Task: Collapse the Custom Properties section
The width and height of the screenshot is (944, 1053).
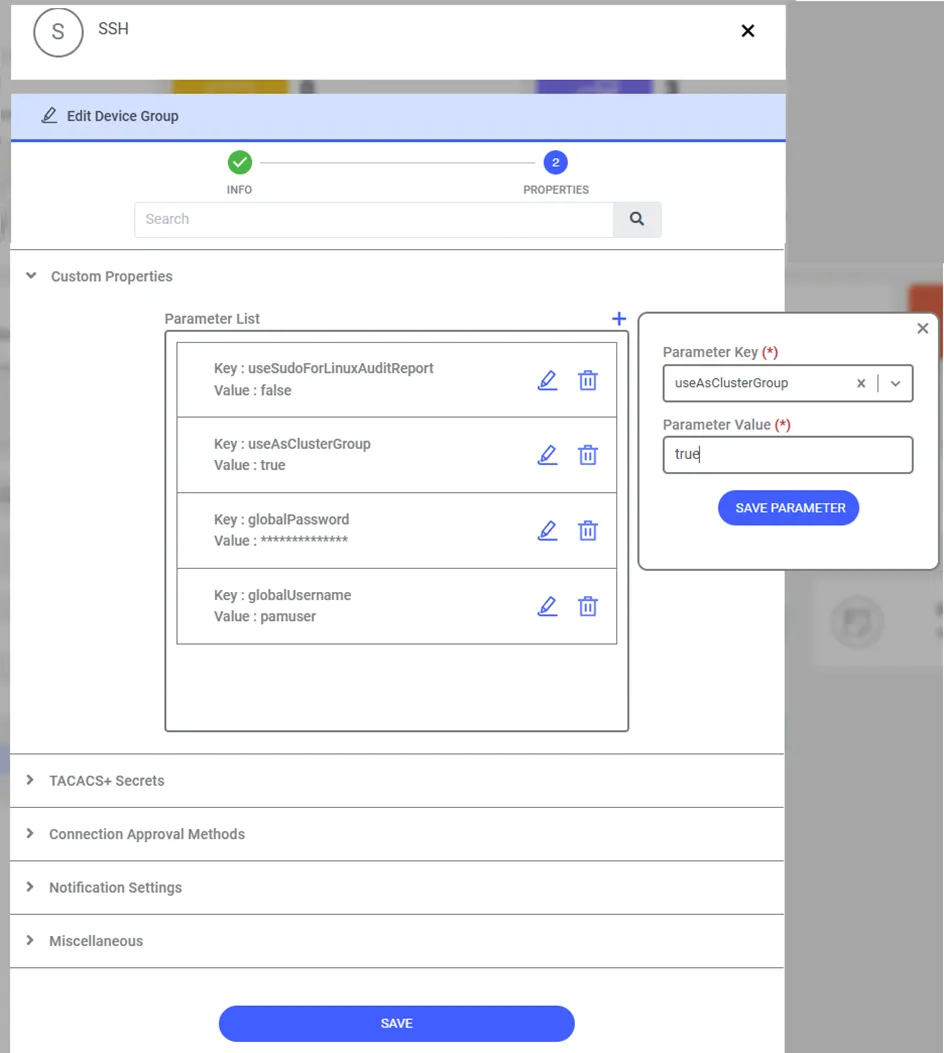Action: point(31,275)
